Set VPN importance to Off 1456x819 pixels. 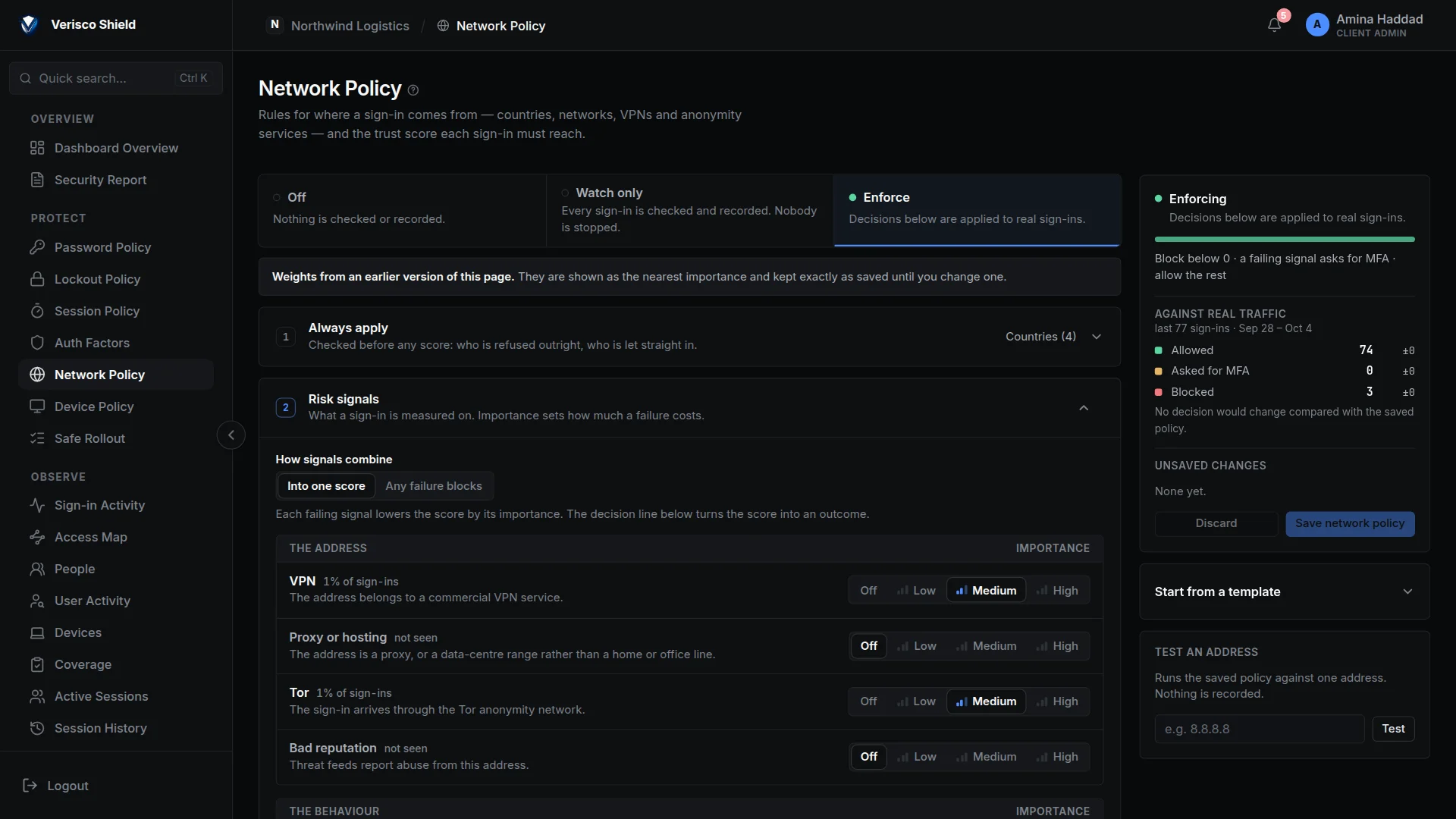coord(868,591)
